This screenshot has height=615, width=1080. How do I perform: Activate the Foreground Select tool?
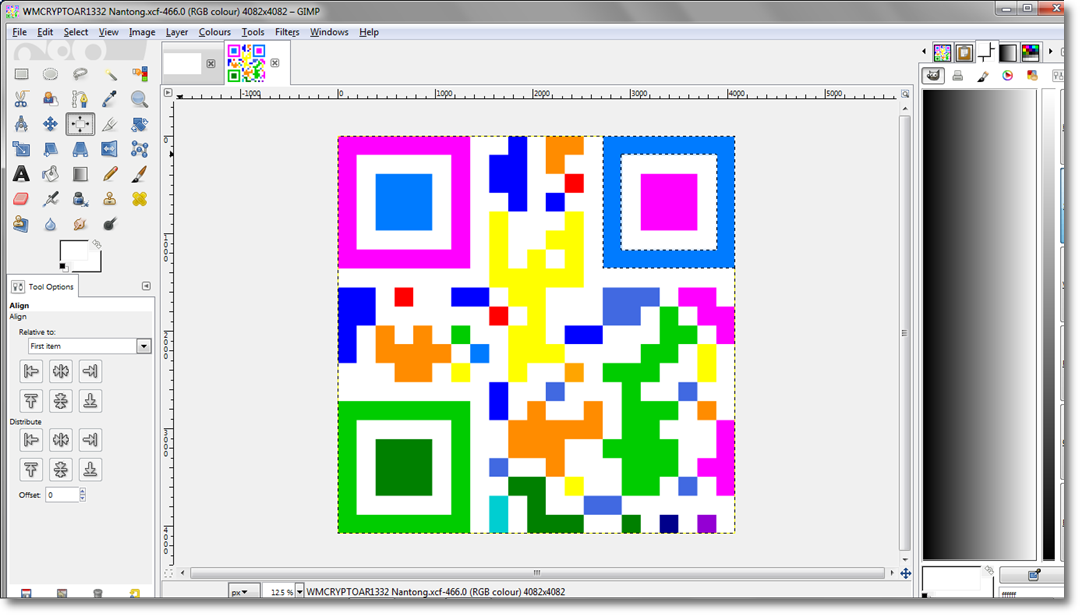50,99
